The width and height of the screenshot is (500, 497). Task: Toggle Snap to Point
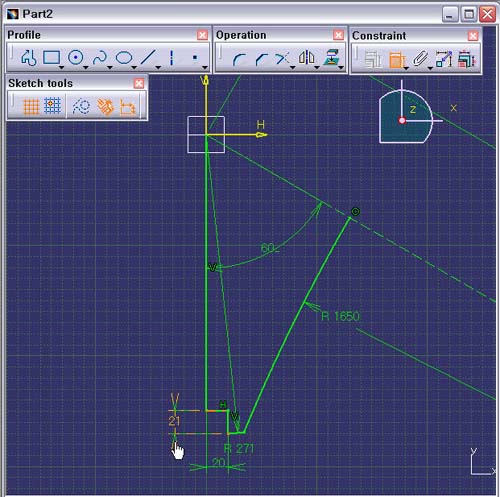[x=52, y=106]
